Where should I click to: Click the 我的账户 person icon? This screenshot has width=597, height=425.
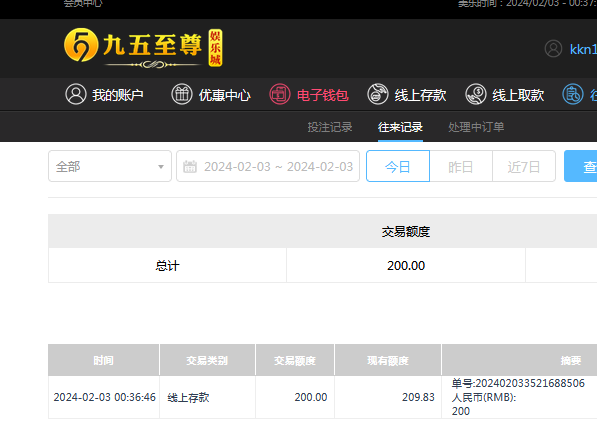coord(76,94)
